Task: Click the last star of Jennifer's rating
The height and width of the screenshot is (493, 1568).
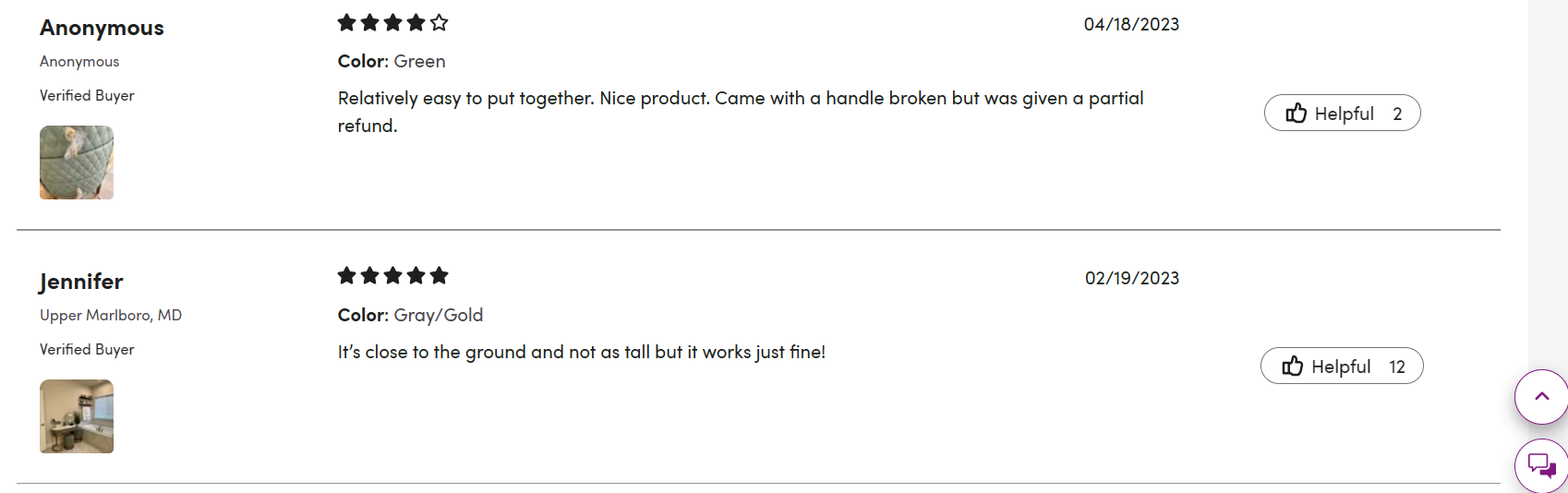Action: pos(440,275)
